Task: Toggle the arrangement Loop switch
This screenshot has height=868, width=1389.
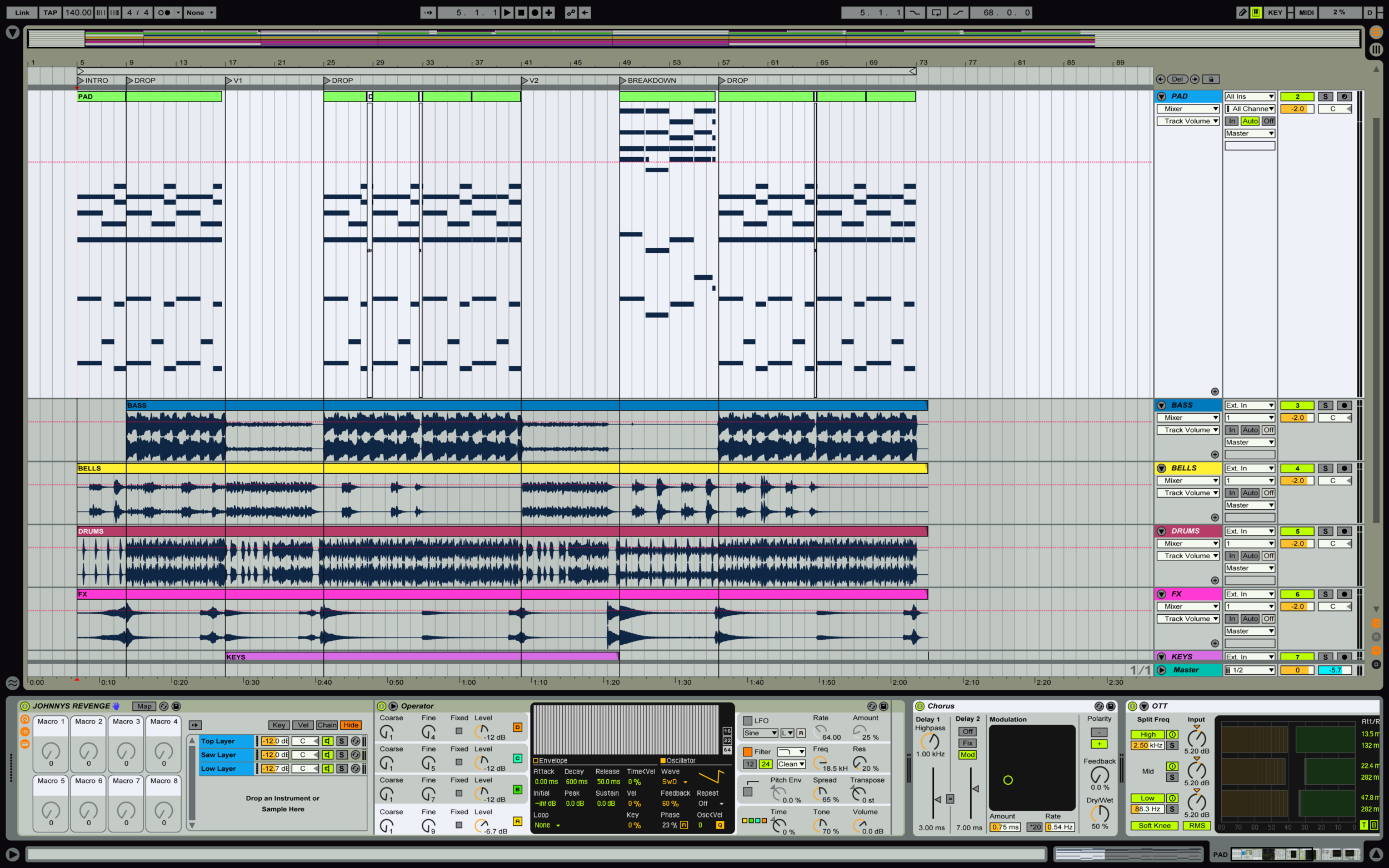Action: tap(936, 12)
